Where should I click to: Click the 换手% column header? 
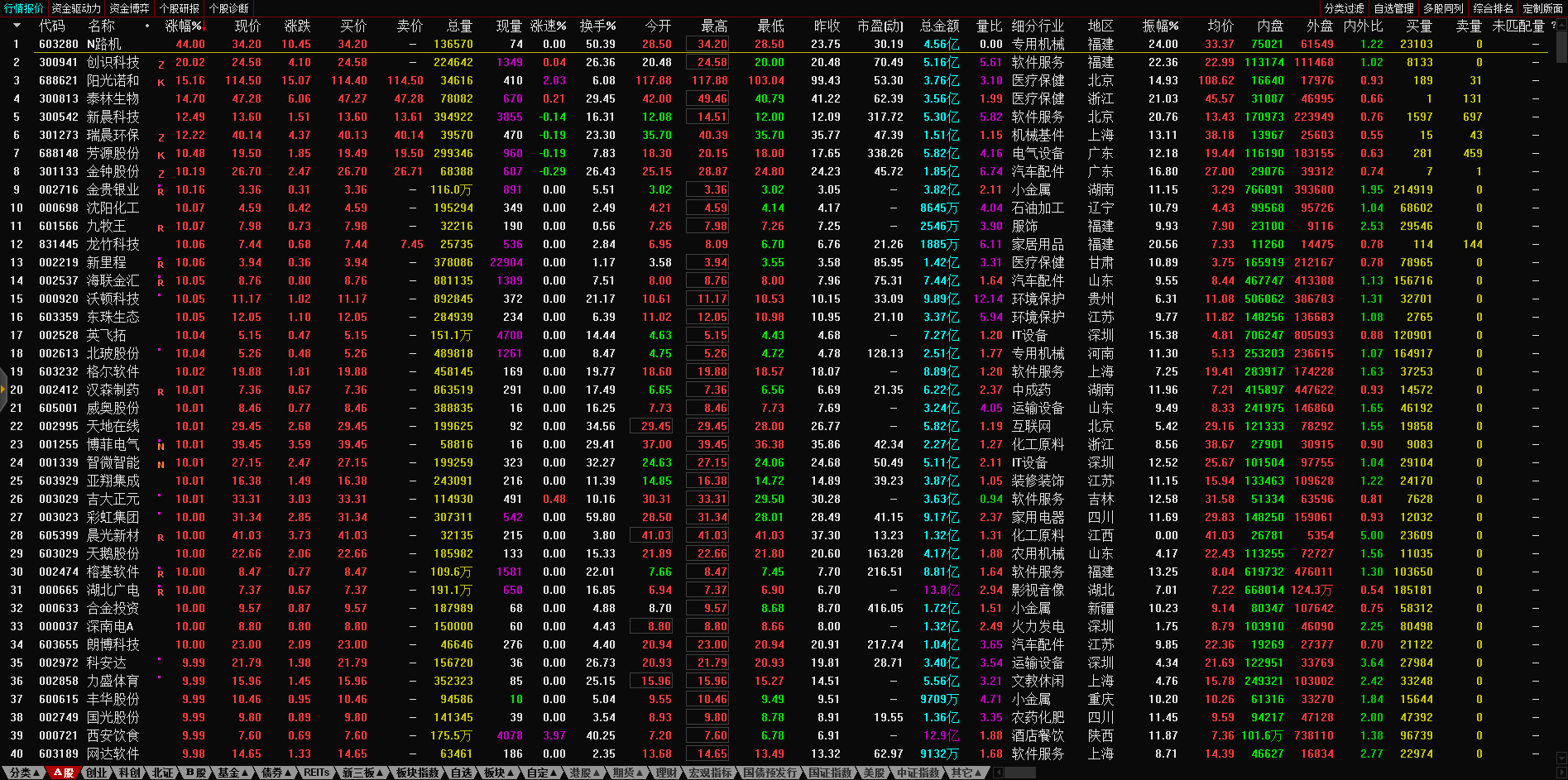(597, 26)
